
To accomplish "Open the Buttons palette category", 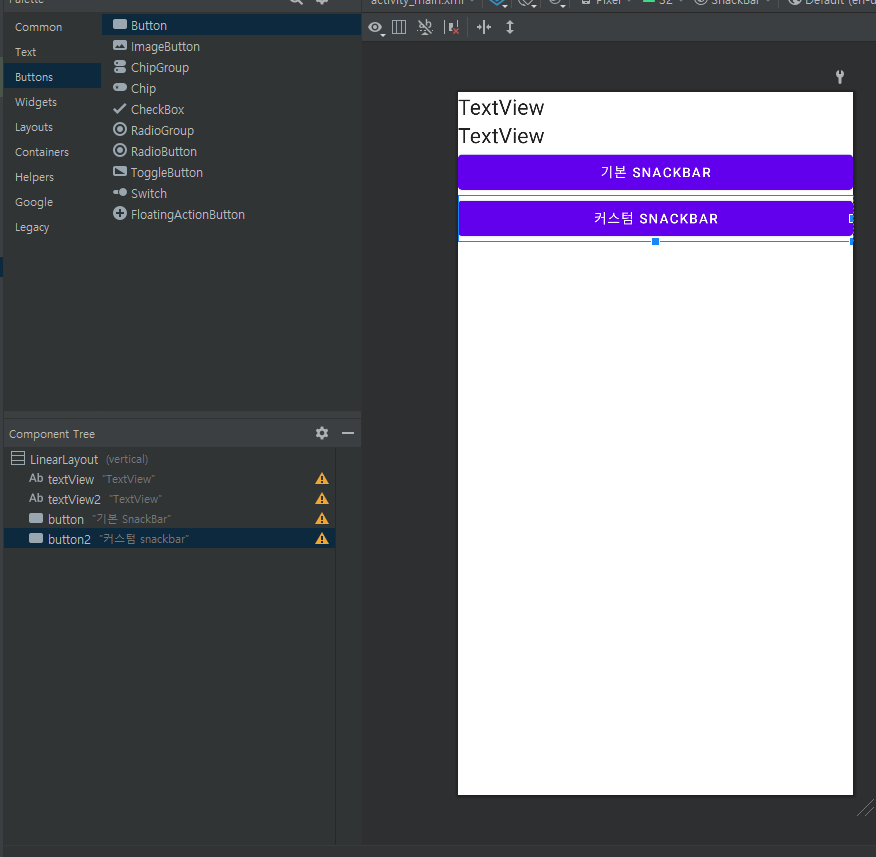I will click(x=53, y=77).
